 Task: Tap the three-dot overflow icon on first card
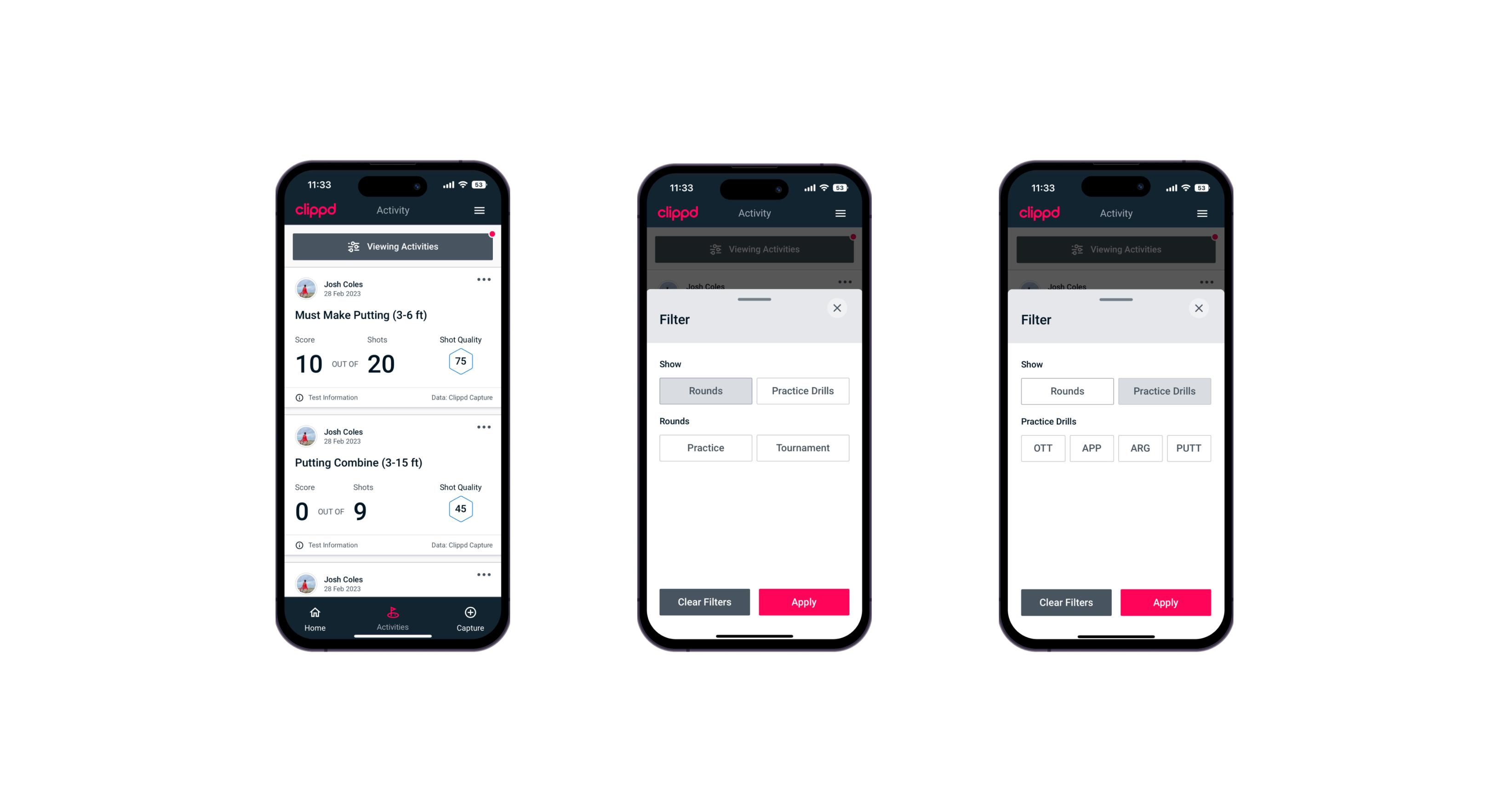pos(484,280)
